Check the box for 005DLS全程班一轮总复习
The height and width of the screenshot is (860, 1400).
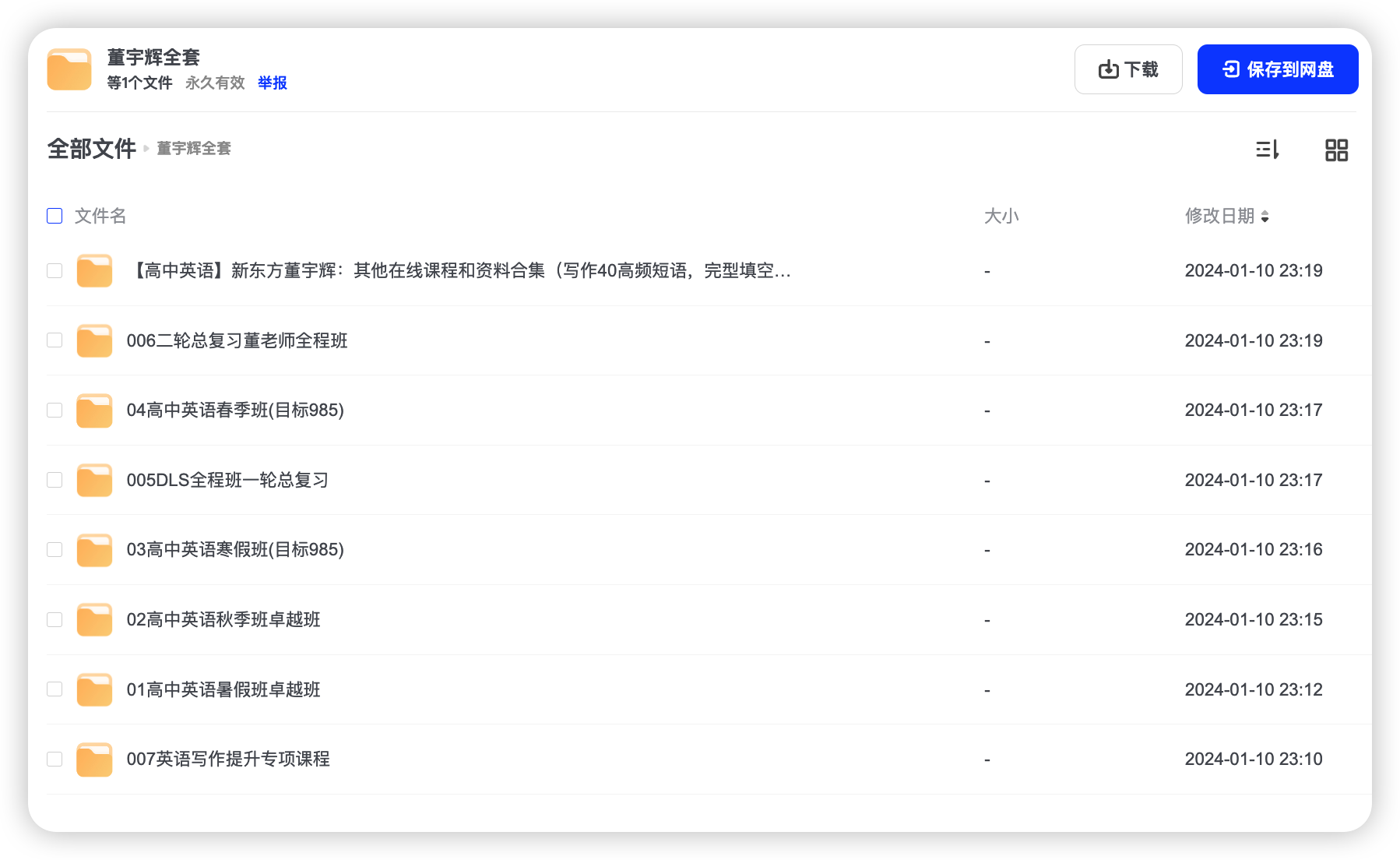(x=55, y=480)
